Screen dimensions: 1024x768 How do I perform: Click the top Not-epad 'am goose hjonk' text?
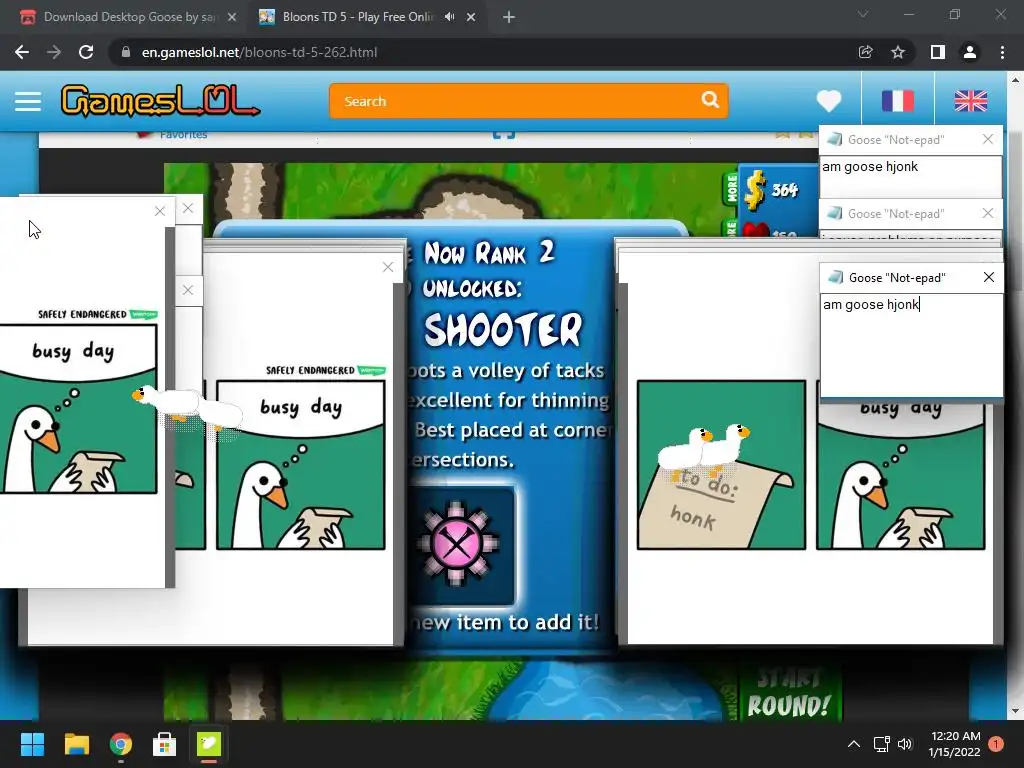click(869, 167)
